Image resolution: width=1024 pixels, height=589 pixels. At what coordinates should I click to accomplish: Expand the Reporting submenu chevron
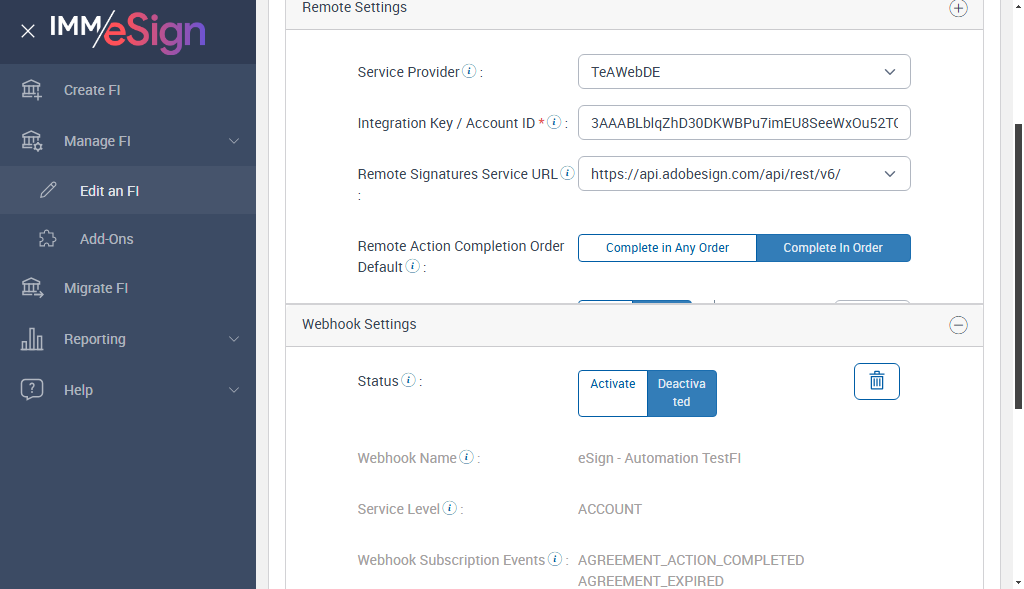tap(234, 339)
